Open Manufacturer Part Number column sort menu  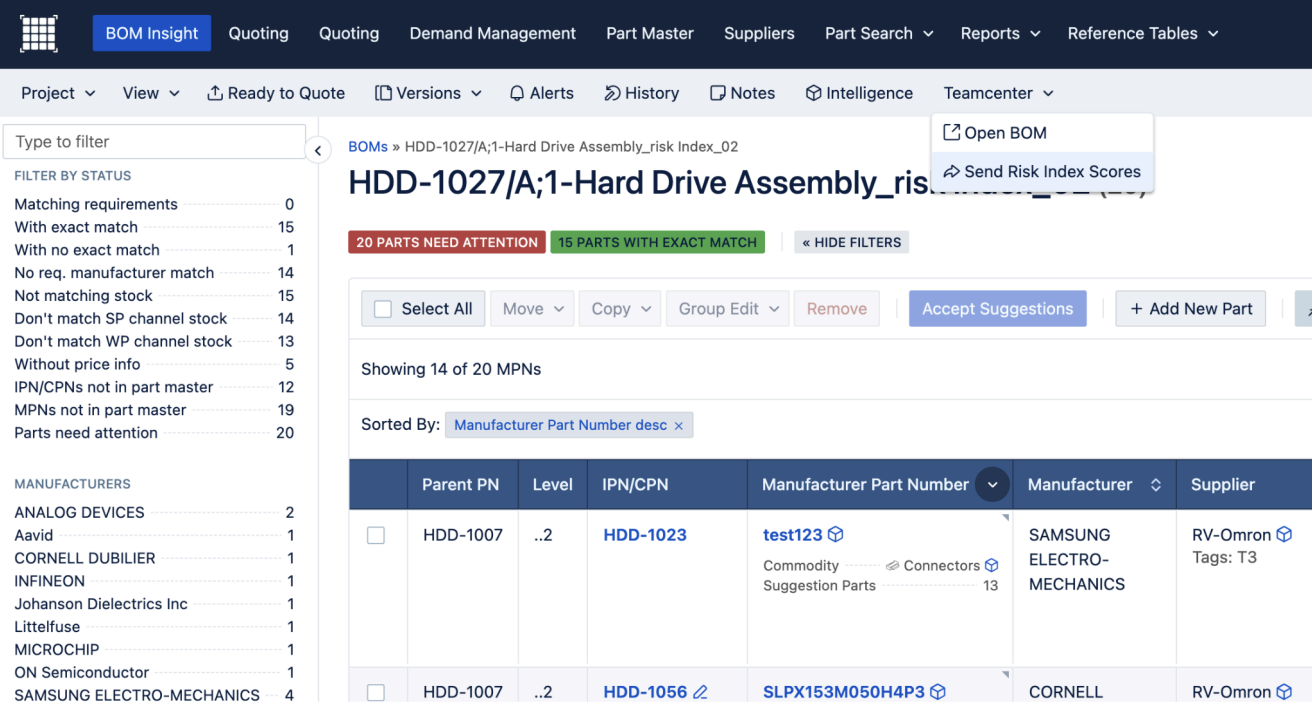coord(992,485)
